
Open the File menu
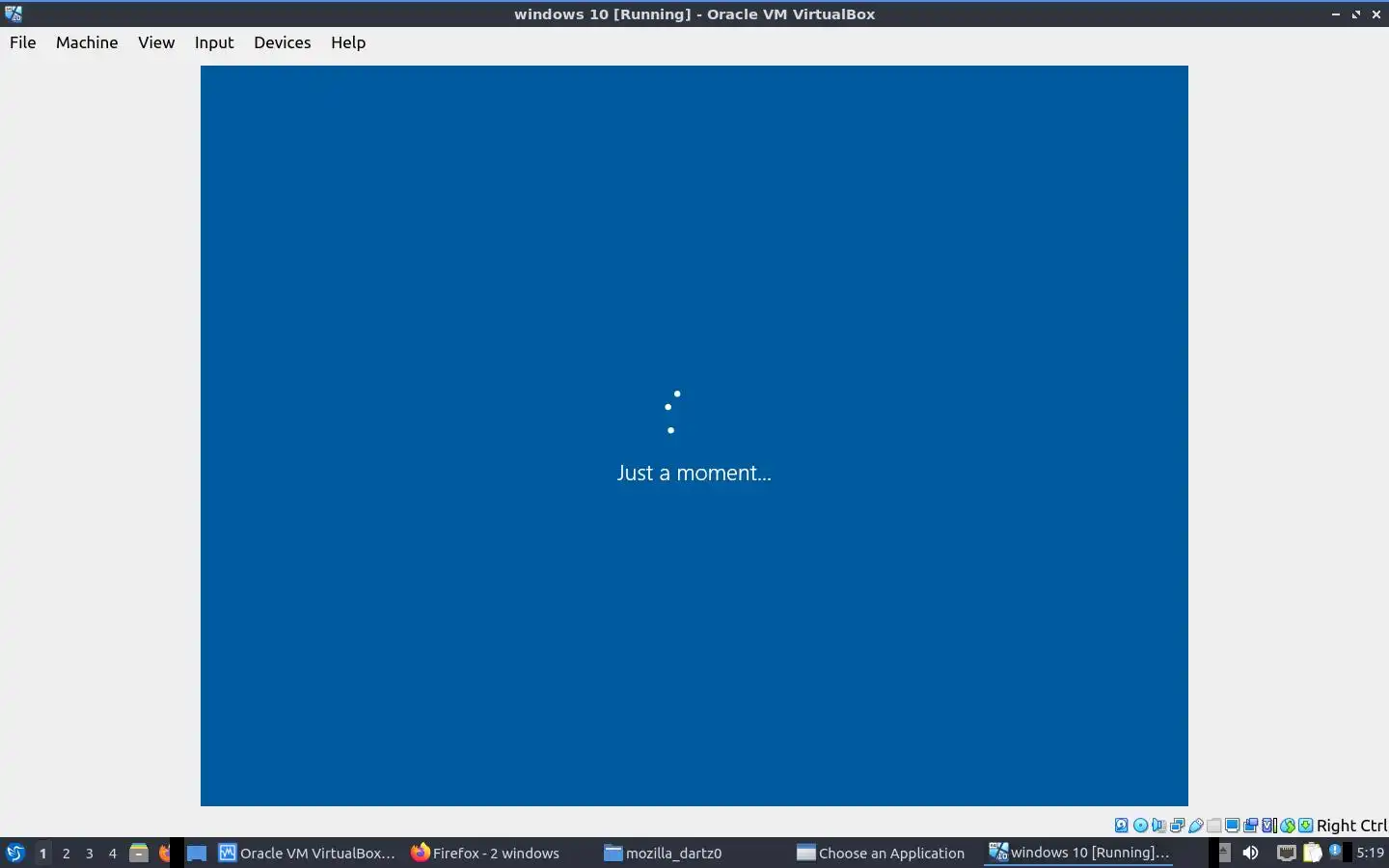tap(22, 42)
